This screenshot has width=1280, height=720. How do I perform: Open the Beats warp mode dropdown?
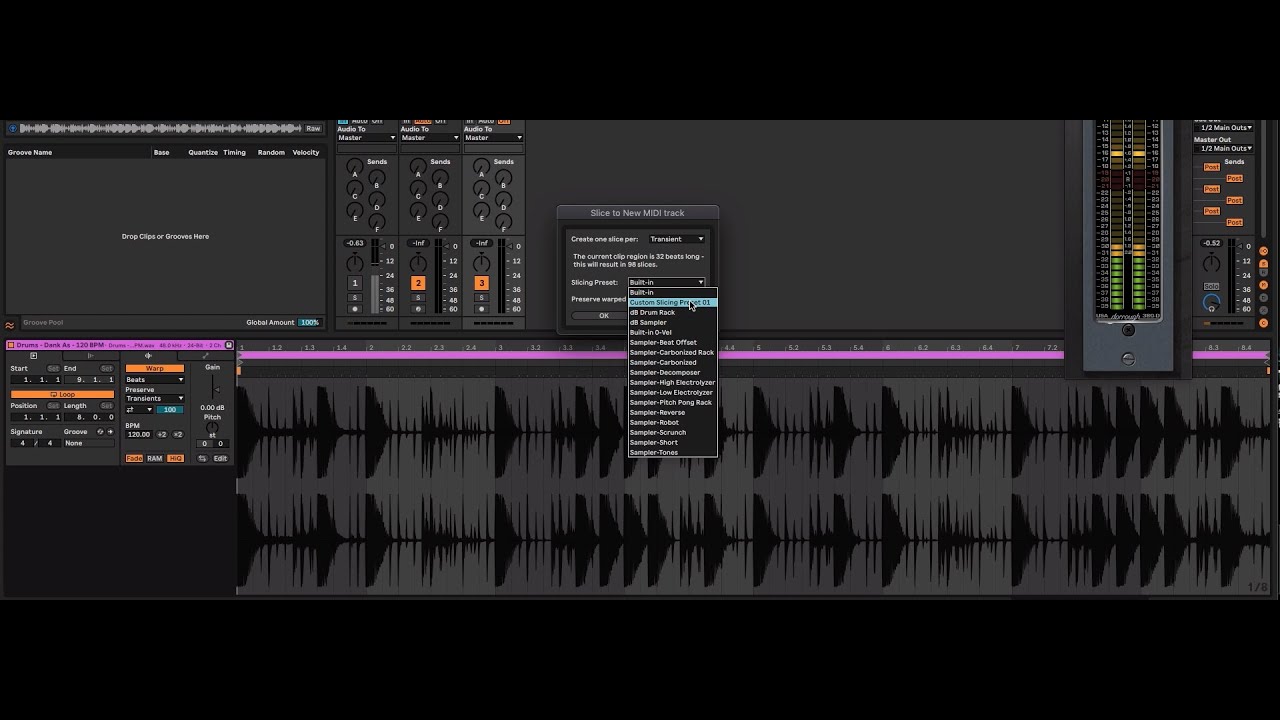click(x=154, y=380)
